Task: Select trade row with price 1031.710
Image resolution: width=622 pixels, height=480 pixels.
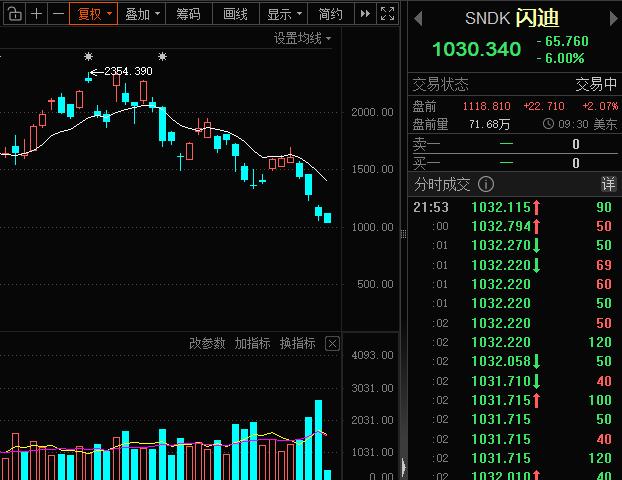Action: pos(514,381)
